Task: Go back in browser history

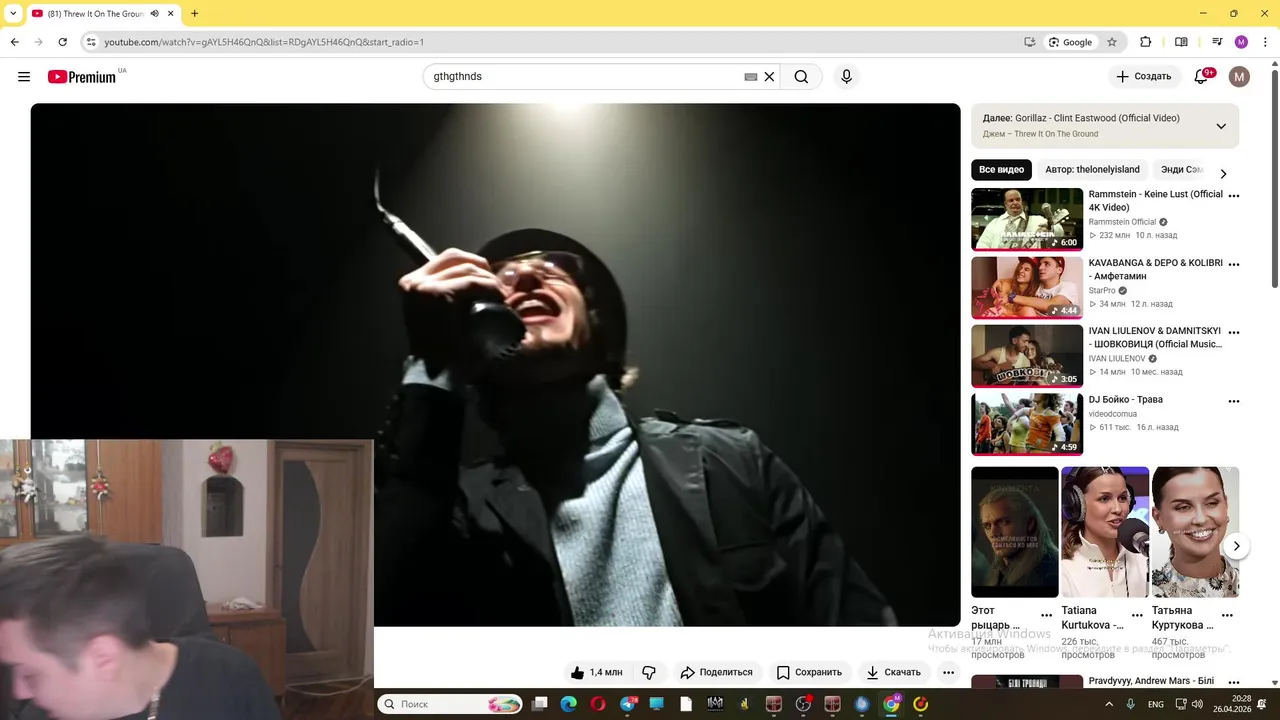Action: tap(14, 42)
